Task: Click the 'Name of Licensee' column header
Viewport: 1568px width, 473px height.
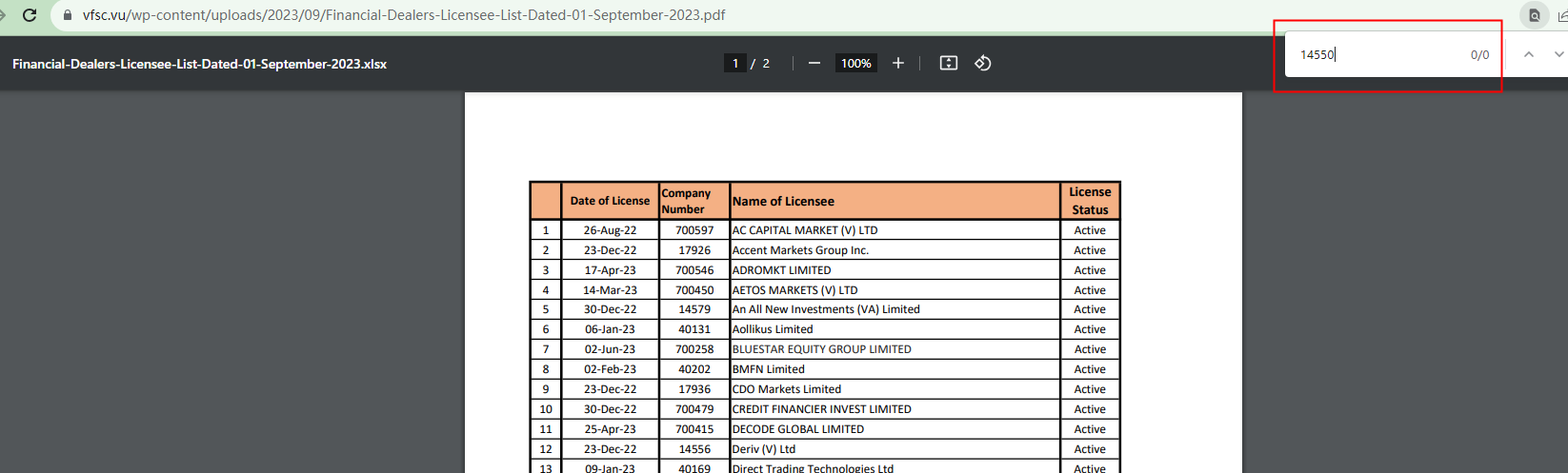Action: coord(895,201)
